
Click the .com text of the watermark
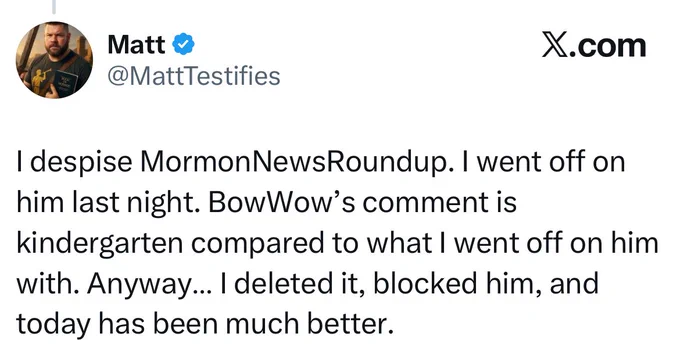[x=608, y=46]
